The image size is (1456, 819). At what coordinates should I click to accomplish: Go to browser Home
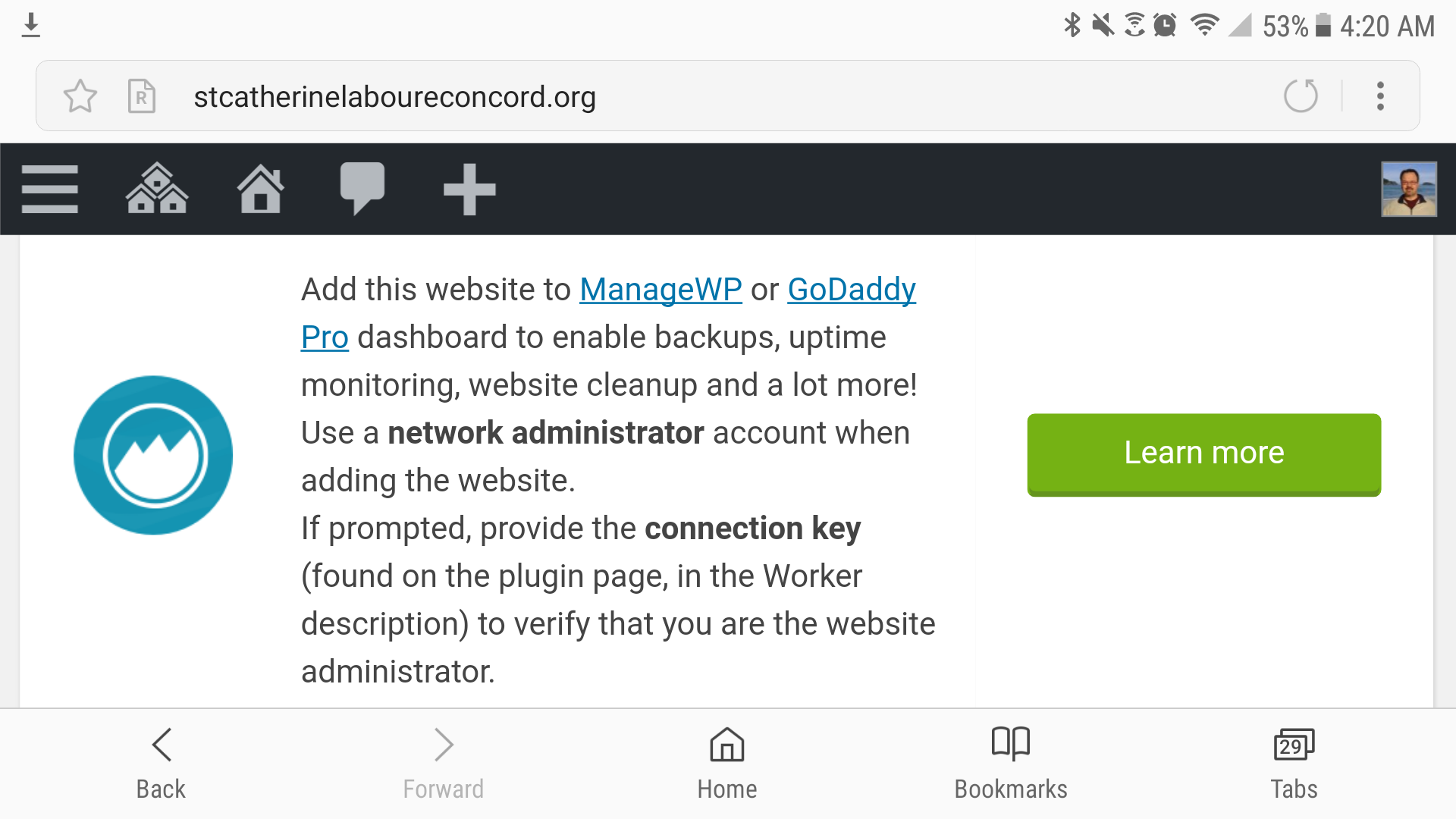tap(727, 764)
